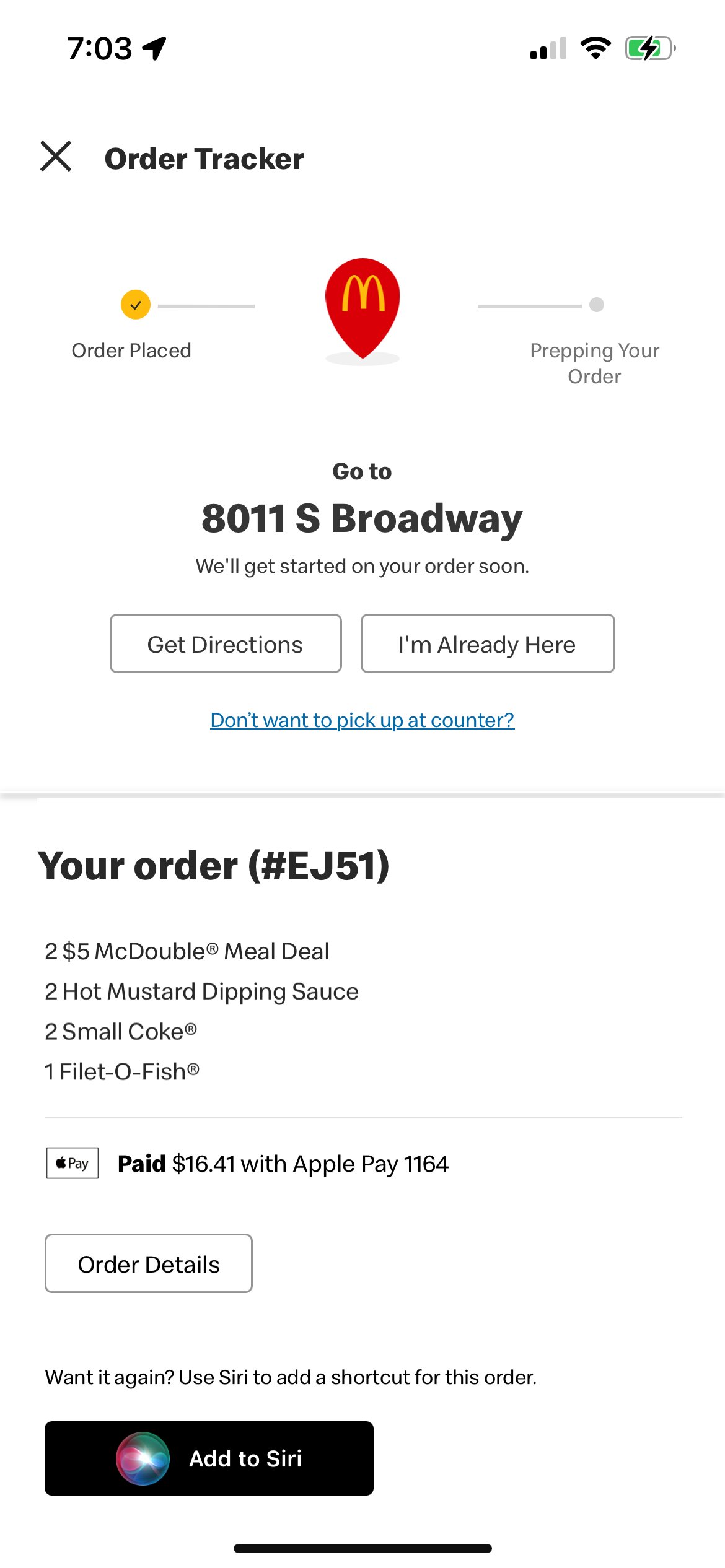Tap the Paid $16.41 payment line
This screenshot has height=1568, width=725.
tap(283, 1164)
